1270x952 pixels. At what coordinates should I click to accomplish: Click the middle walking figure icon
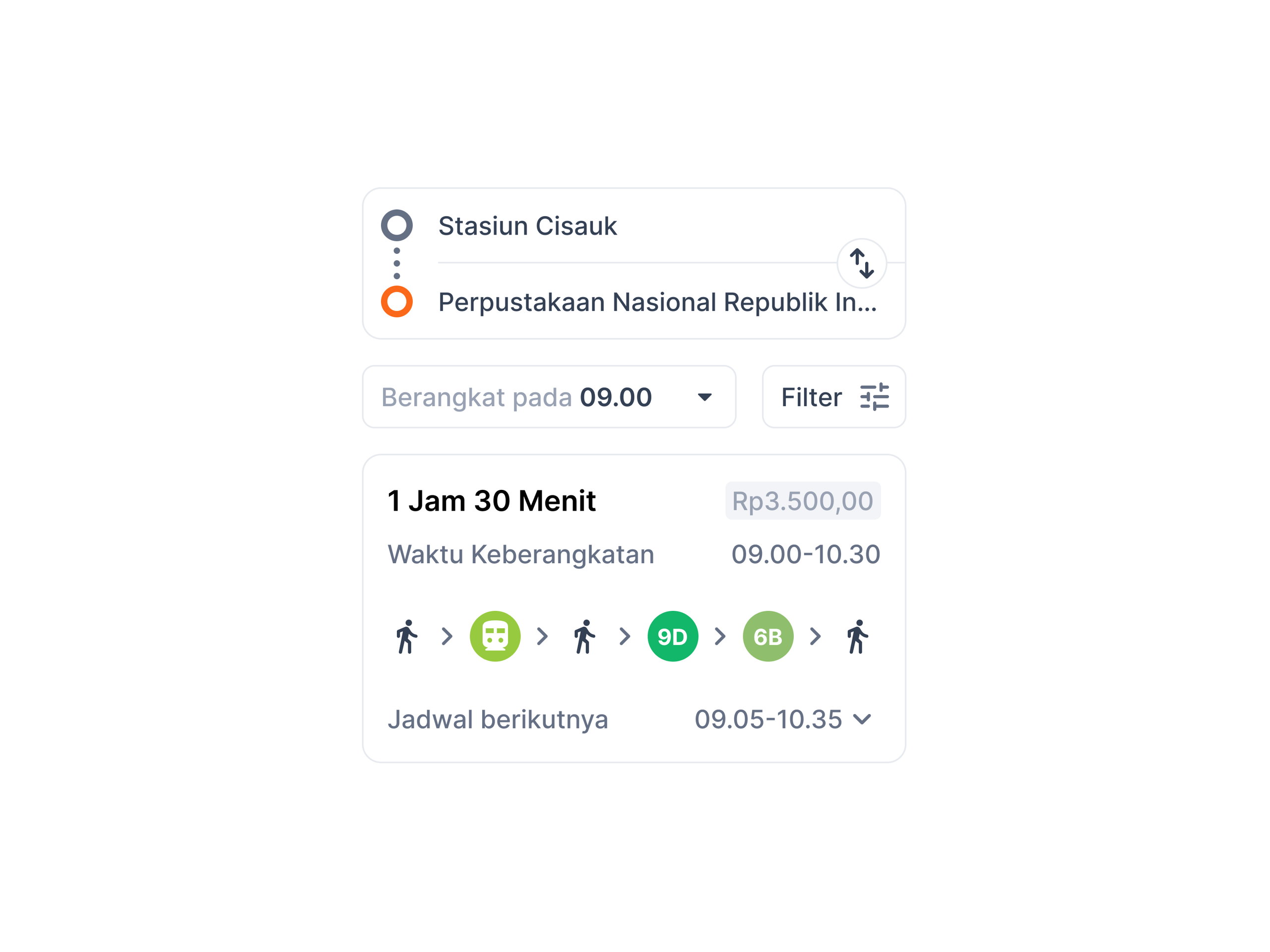[x=584, y=636]
